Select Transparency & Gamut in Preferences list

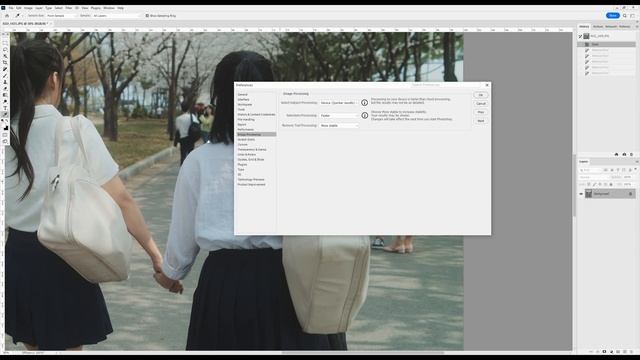click(x=252, y=149)
